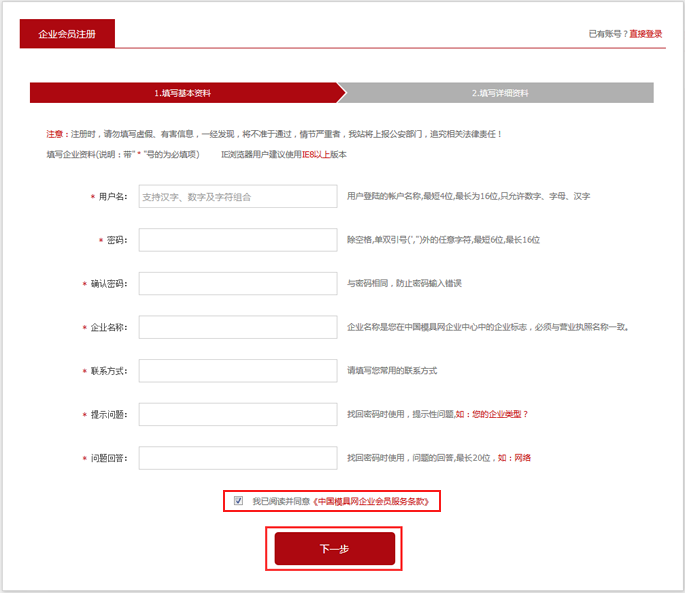This screenshot has width=685, height=593.
Task: Click step 1.填写基本资料 in progress bar
Action: 183,93
